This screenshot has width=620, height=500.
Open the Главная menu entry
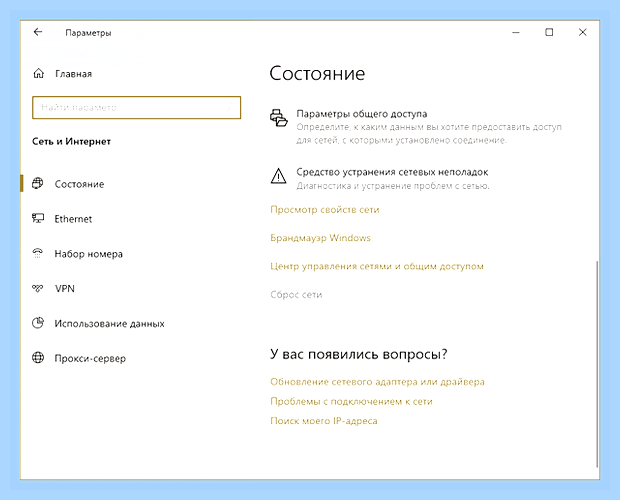pos(73,74)
